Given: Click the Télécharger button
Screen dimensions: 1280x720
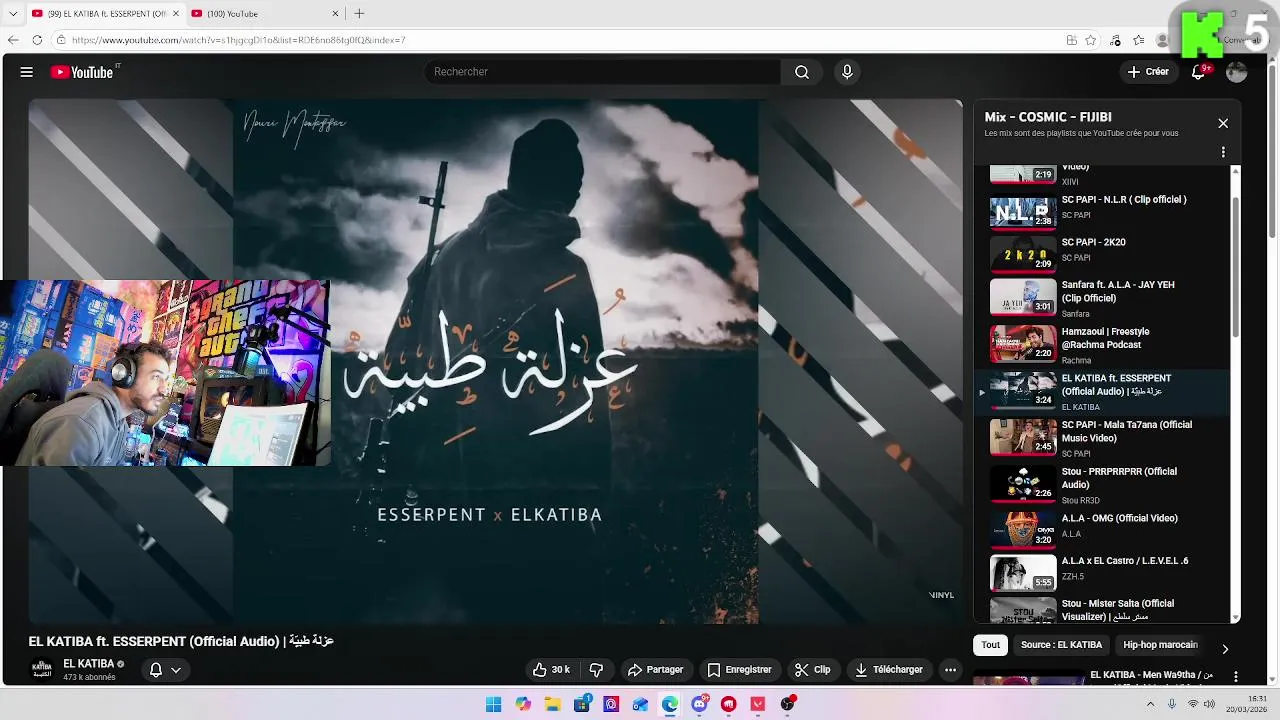Looking at the screenshot, I should pos(889,670).
